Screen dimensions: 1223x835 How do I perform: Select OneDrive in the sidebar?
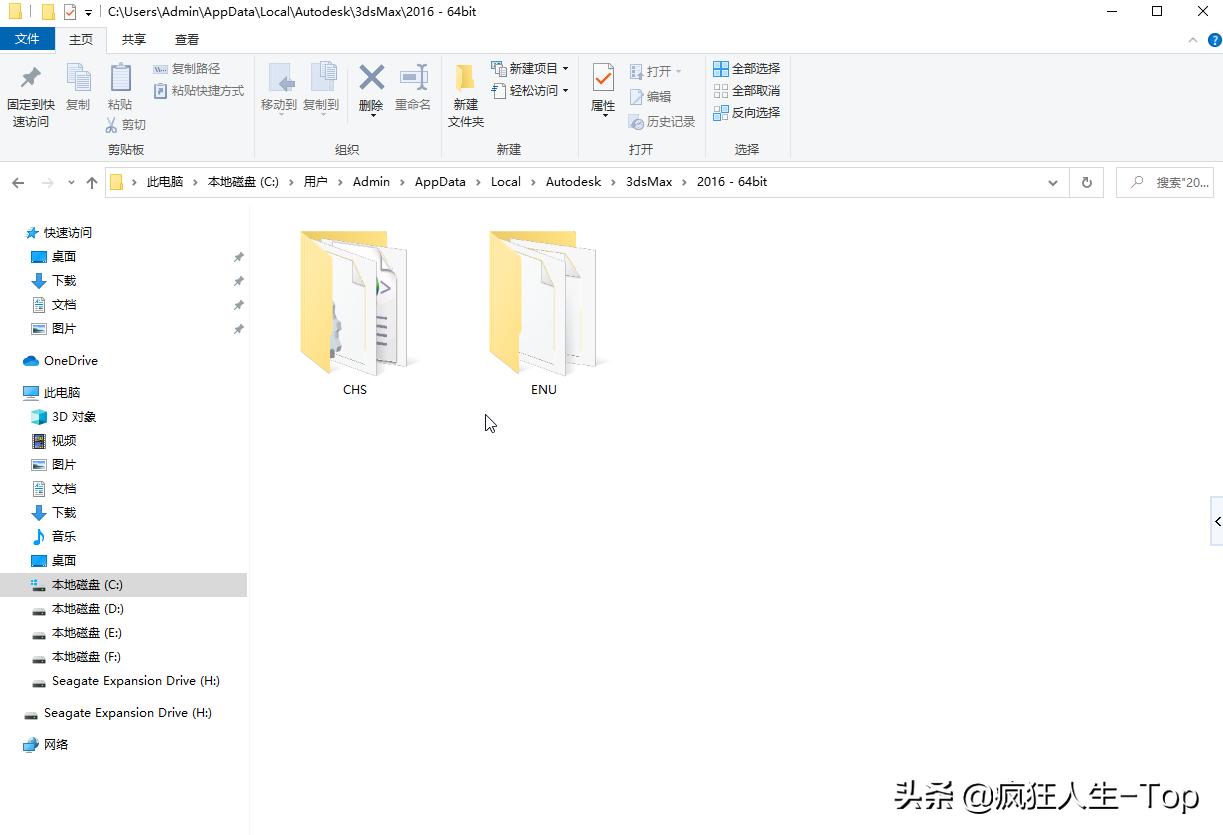click(71, 360)
